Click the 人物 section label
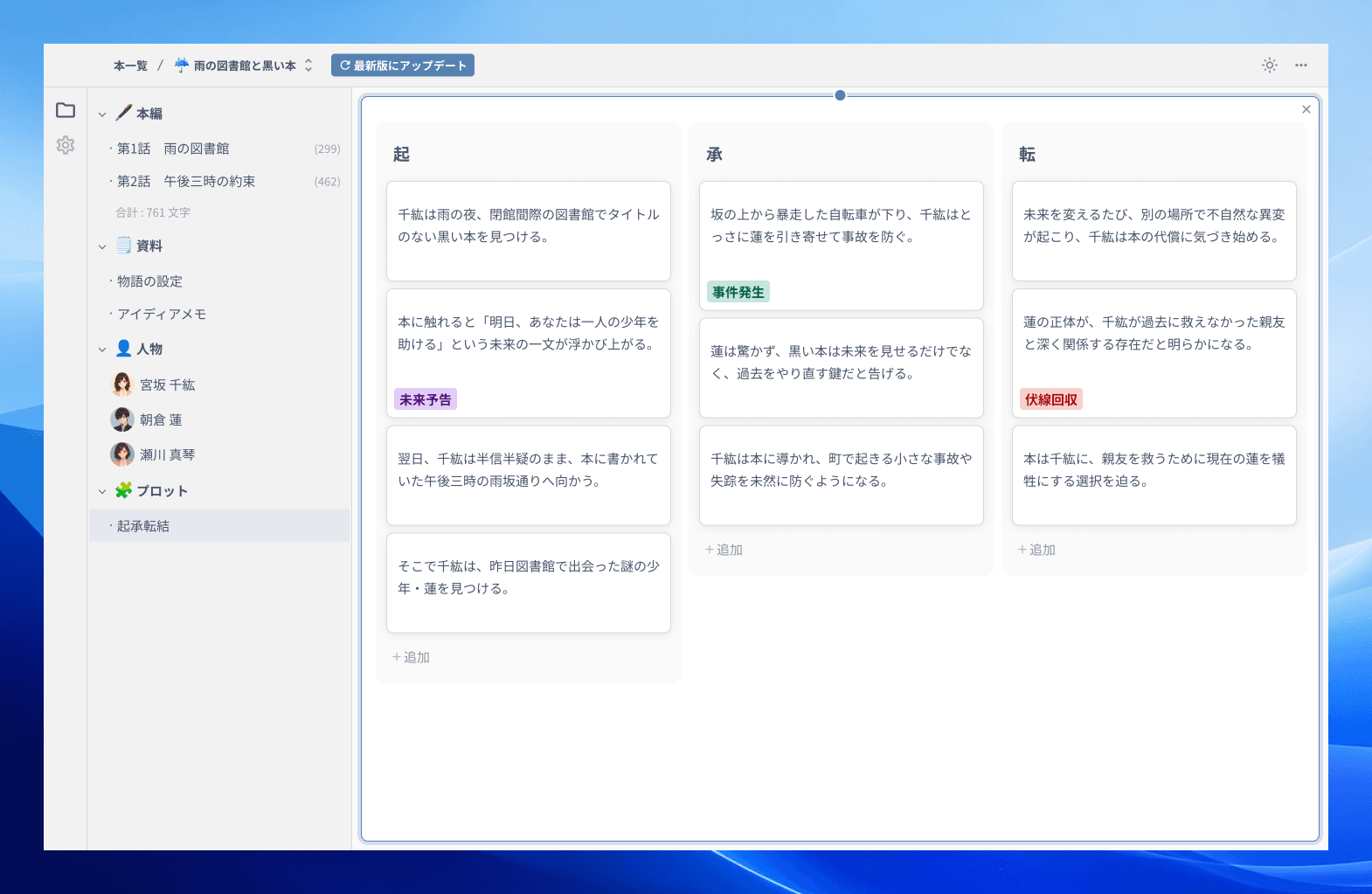 point(149,349)
